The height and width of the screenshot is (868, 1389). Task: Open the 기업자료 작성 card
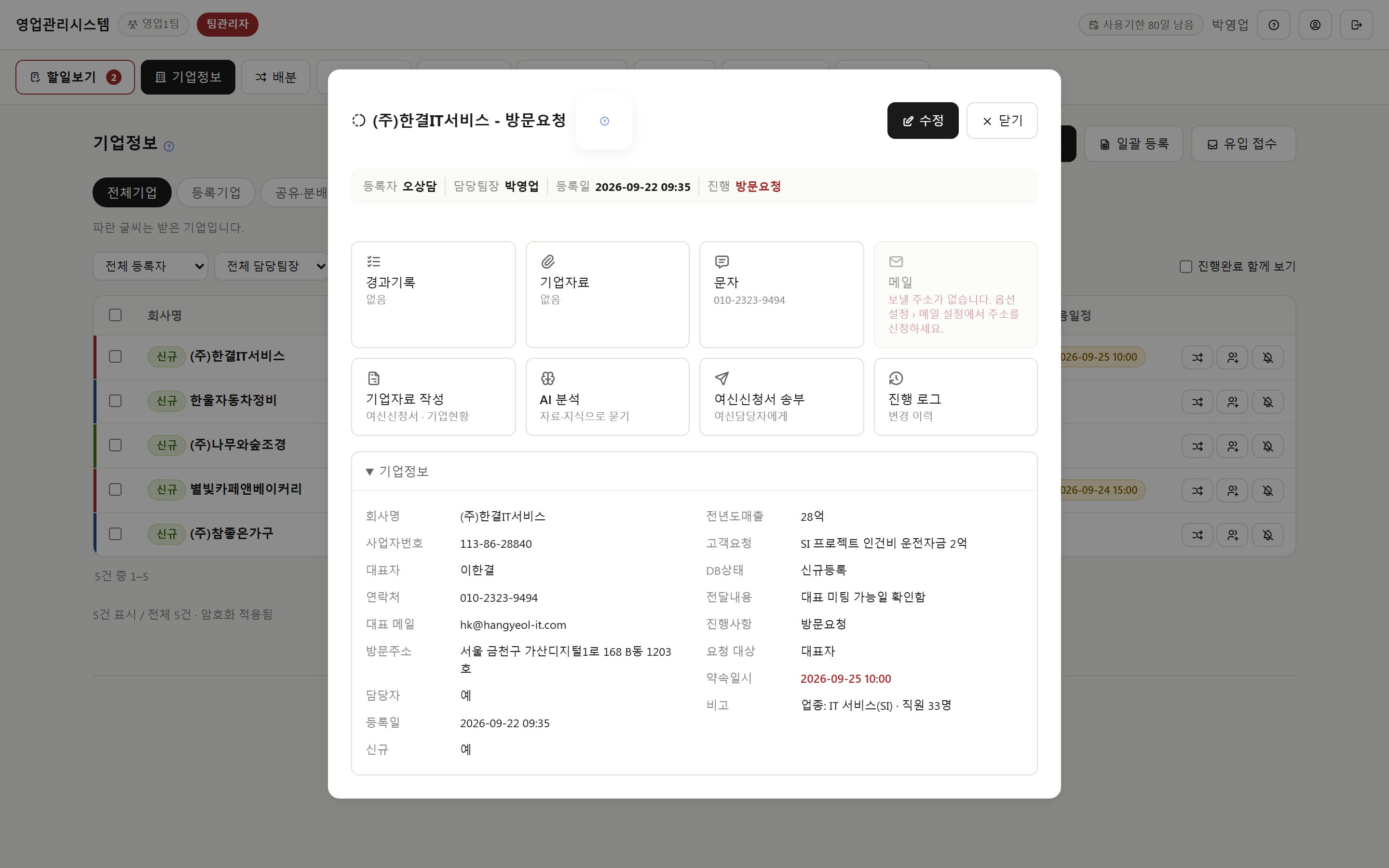[x=434, y=397]
